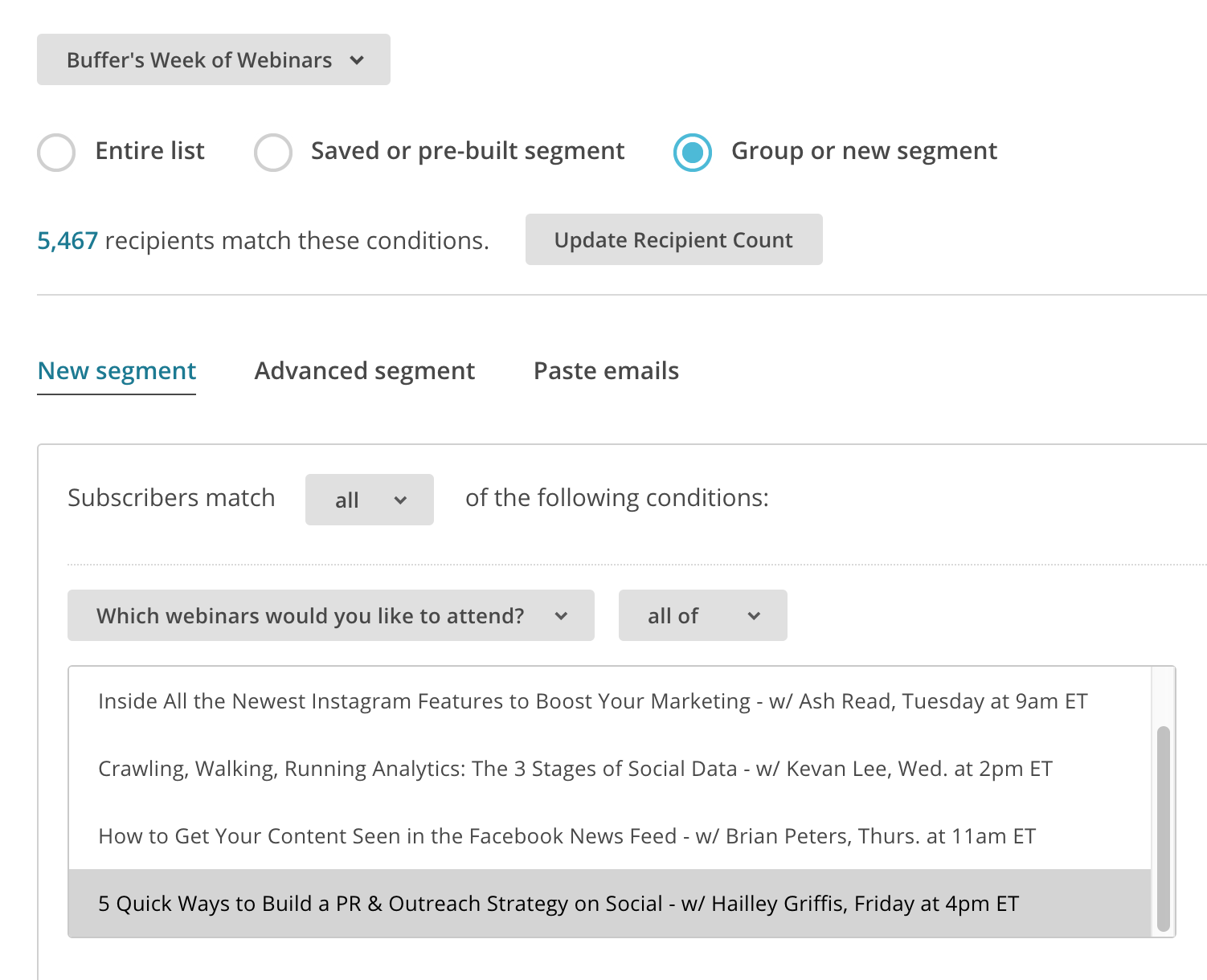
Task: Open the "all of" condition dropdown
Action: [702, 615]
